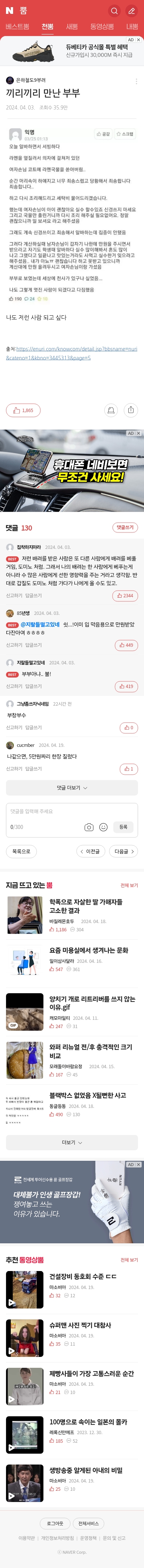Open the search magnifier icon in header

click(x=114, y=10)
